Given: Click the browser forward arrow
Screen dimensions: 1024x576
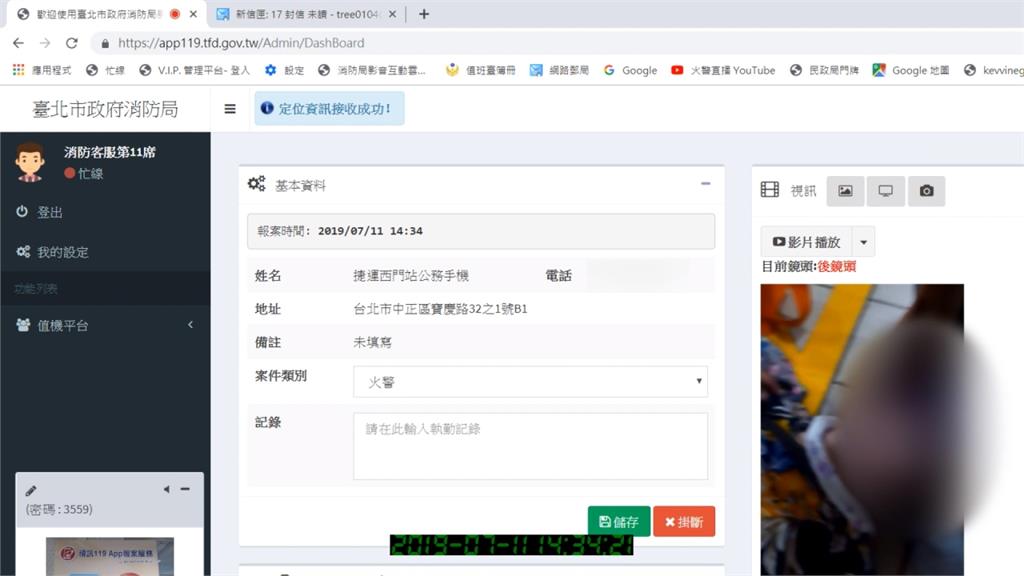Looking at the screenshot, I should pos(45,43).
